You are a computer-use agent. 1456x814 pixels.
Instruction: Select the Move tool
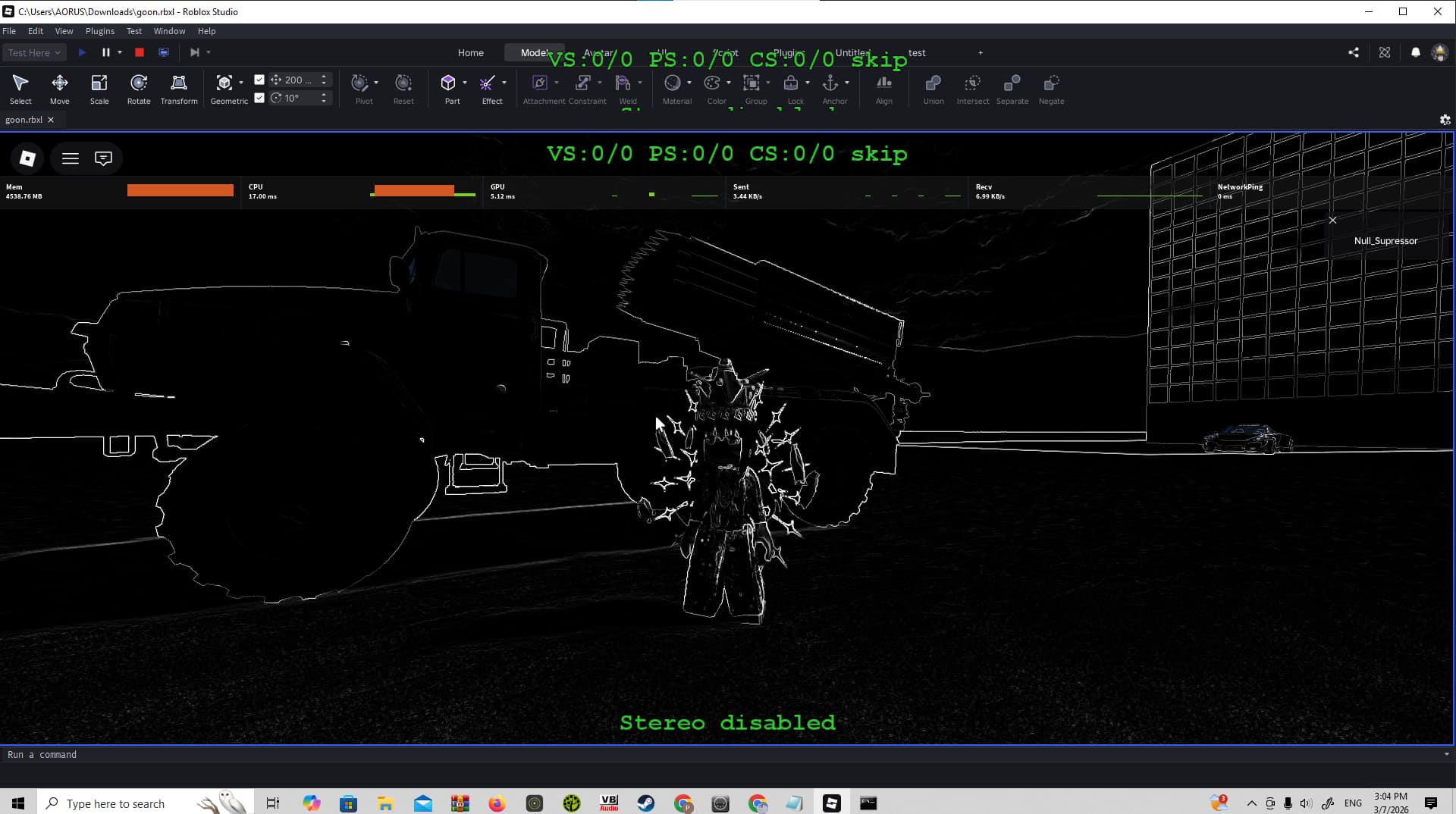[x=59, y=89]
